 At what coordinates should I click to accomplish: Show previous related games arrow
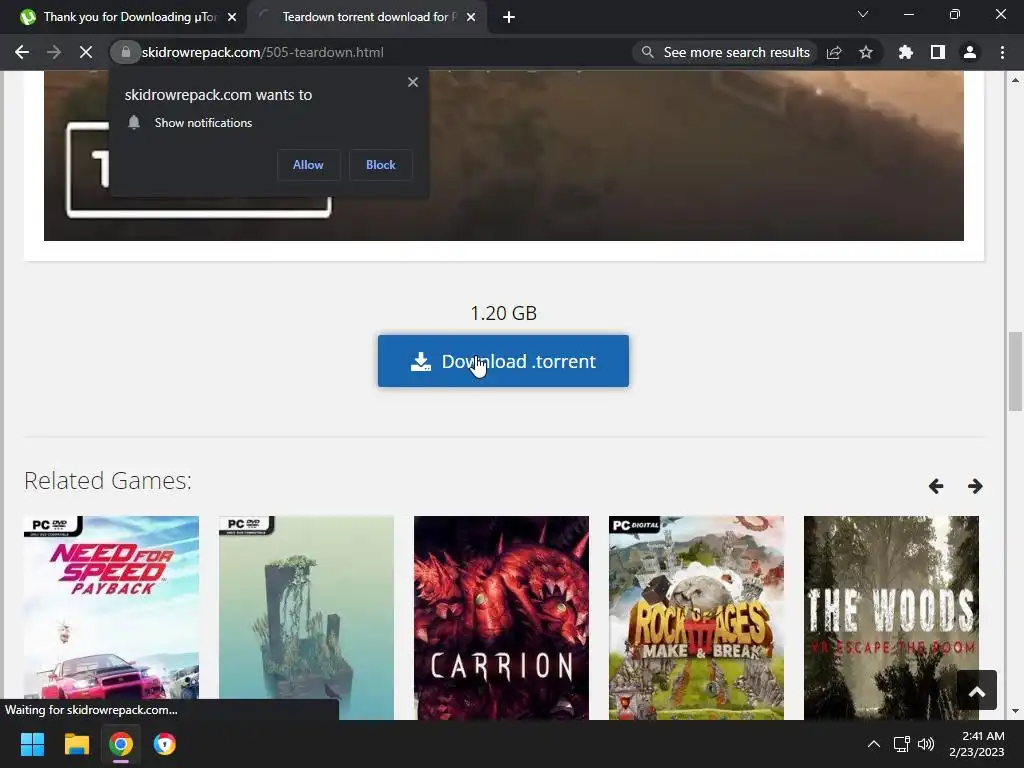[936, 486]
